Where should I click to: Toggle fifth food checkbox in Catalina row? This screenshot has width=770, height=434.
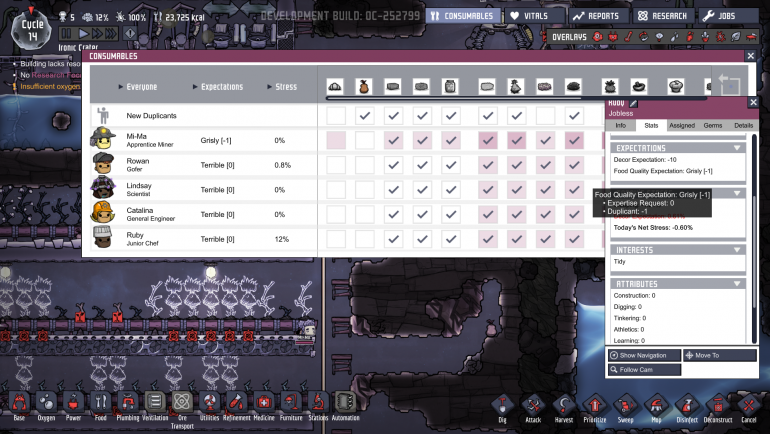(450, 214)
